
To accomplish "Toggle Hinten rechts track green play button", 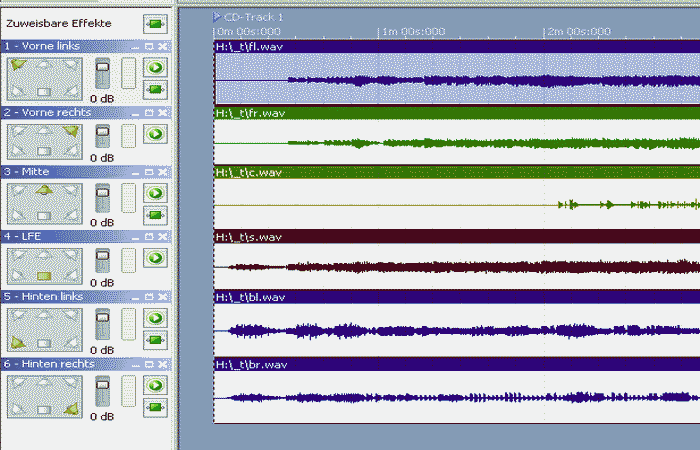I will pyautogui.click(x=155, y=385).
